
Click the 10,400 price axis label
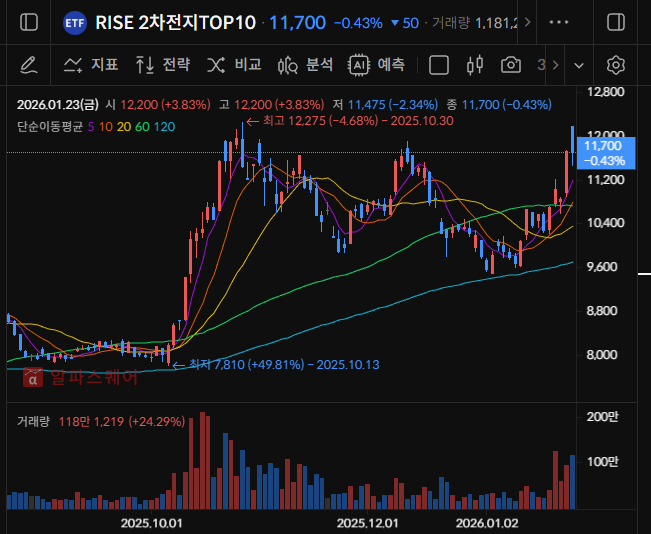(x=606, y=223)
